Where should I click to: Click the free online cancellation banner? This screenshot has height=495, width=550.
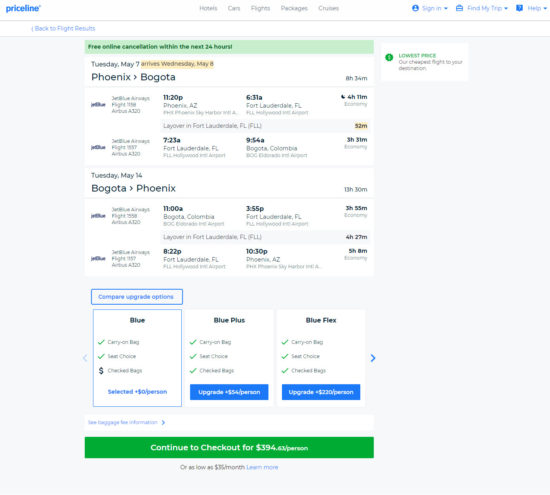click(229, 47)
